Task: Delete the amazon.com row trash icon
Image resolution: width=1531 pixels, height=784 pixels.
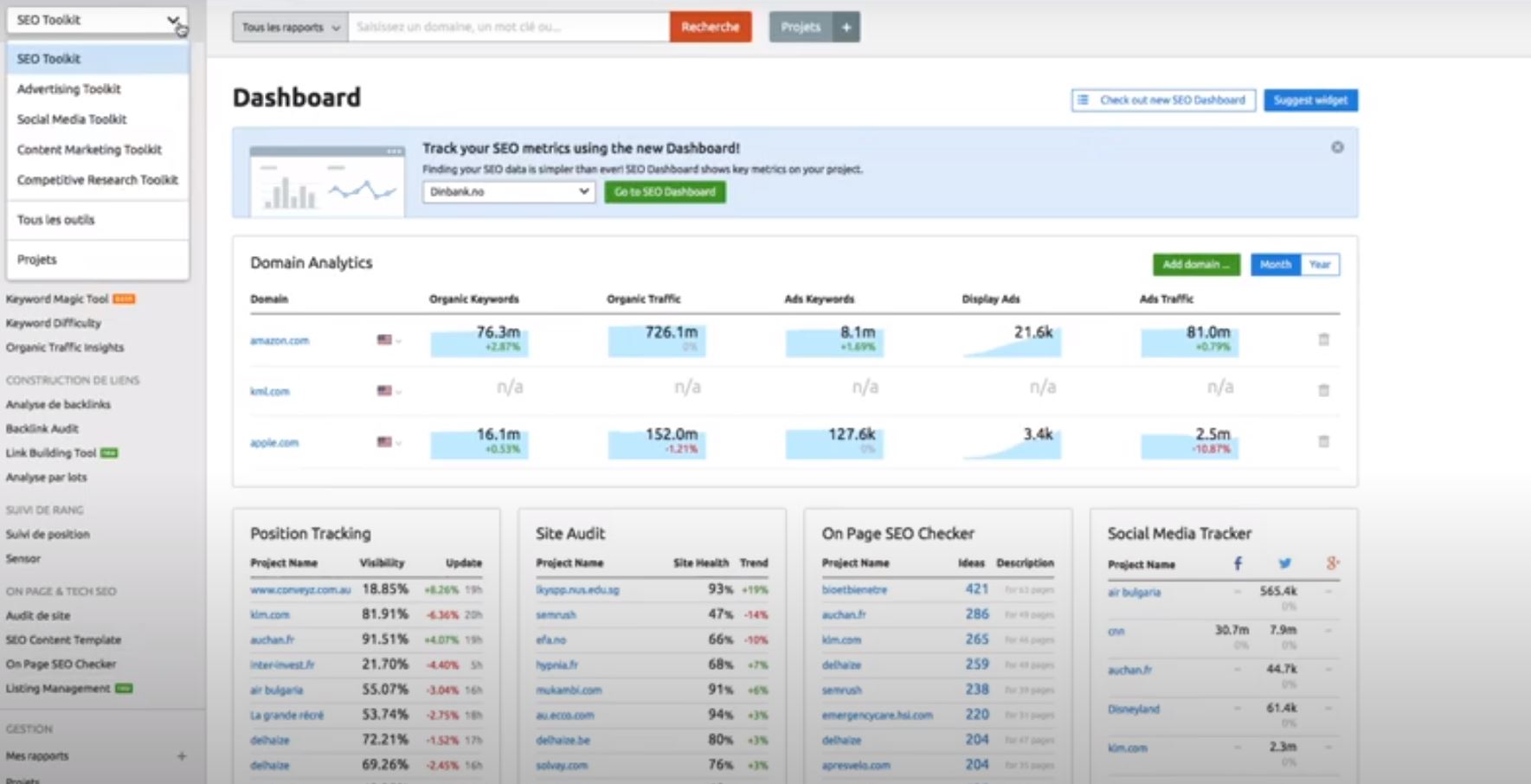Action: 1323,340
